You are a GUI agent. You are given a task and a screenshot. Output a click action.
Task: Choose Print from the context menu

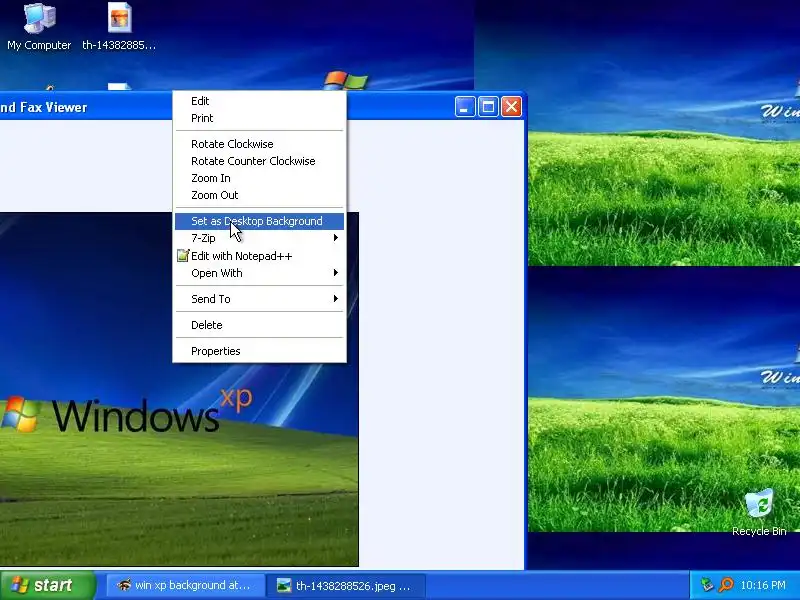pos(260,118)
